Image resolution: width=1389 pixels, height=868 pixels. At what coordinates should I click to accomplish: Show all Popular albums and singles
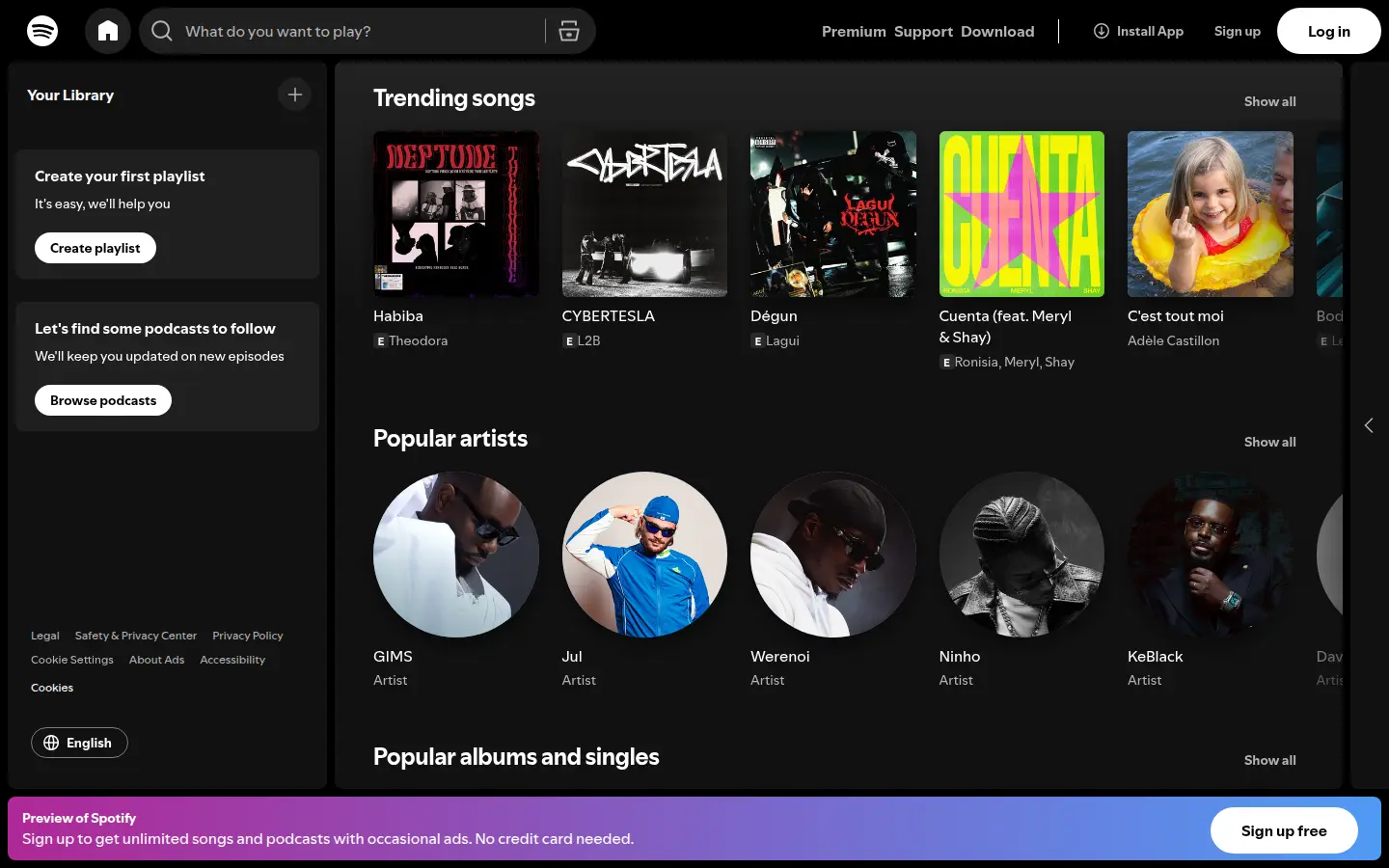tap(1269, 760)
